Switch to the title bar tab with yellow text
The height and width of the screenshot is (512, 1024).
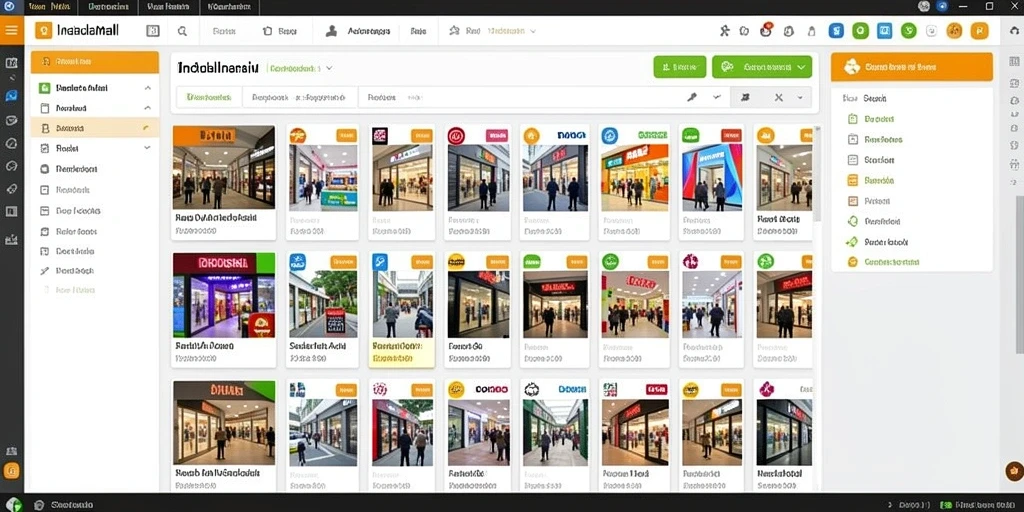coord(51,7)
